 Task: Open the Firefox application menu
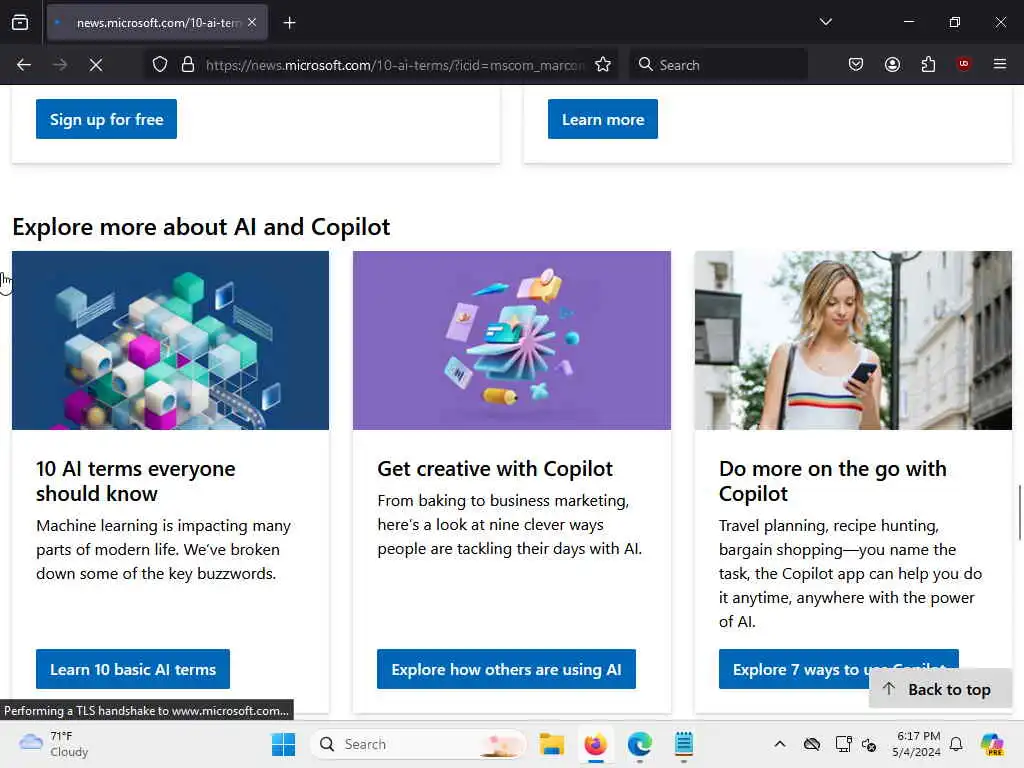pyautogui.click(x=999, y=64)
